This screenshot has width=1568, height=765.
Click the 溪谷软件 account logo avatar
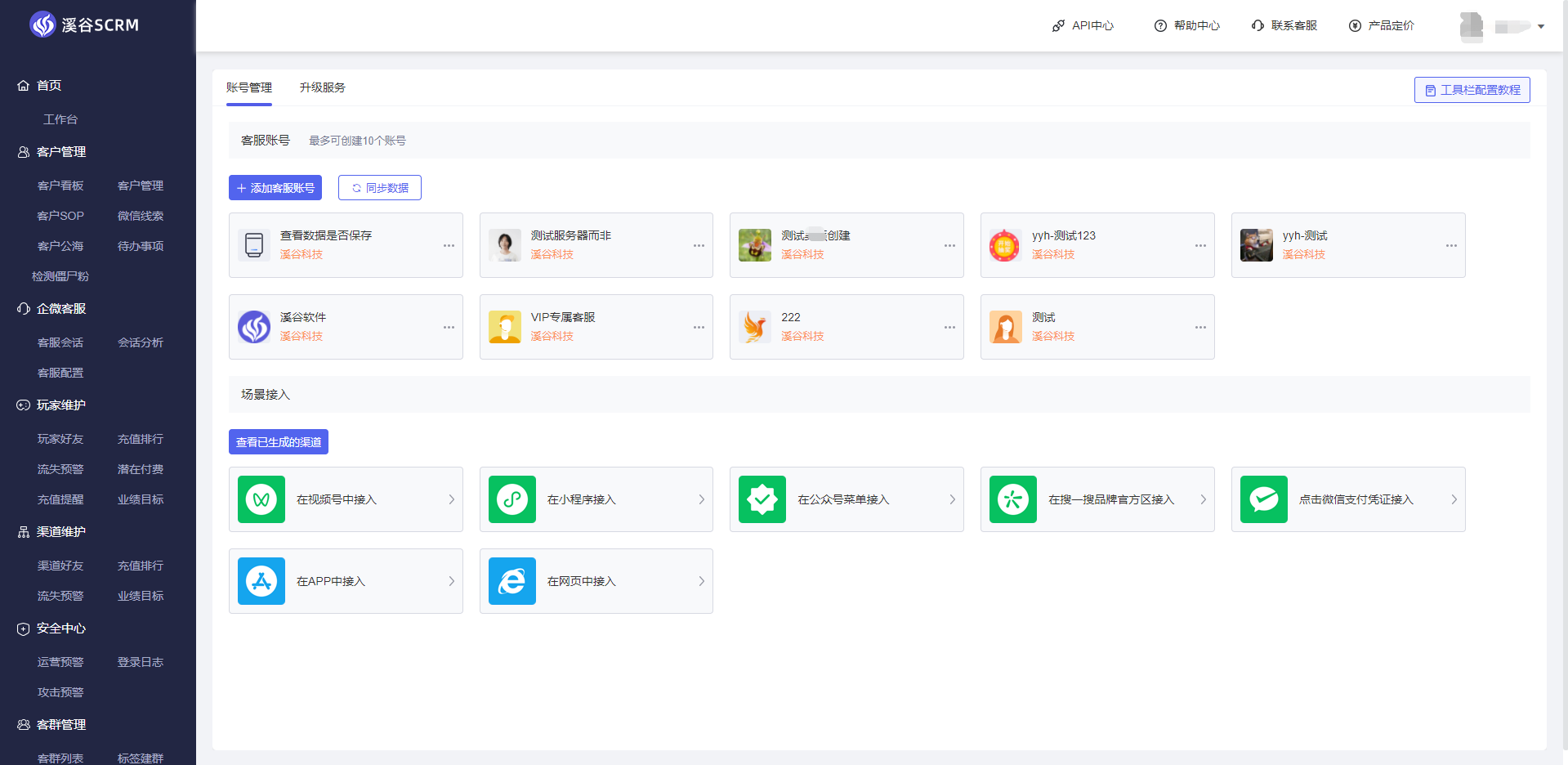[x=254, y=327]
